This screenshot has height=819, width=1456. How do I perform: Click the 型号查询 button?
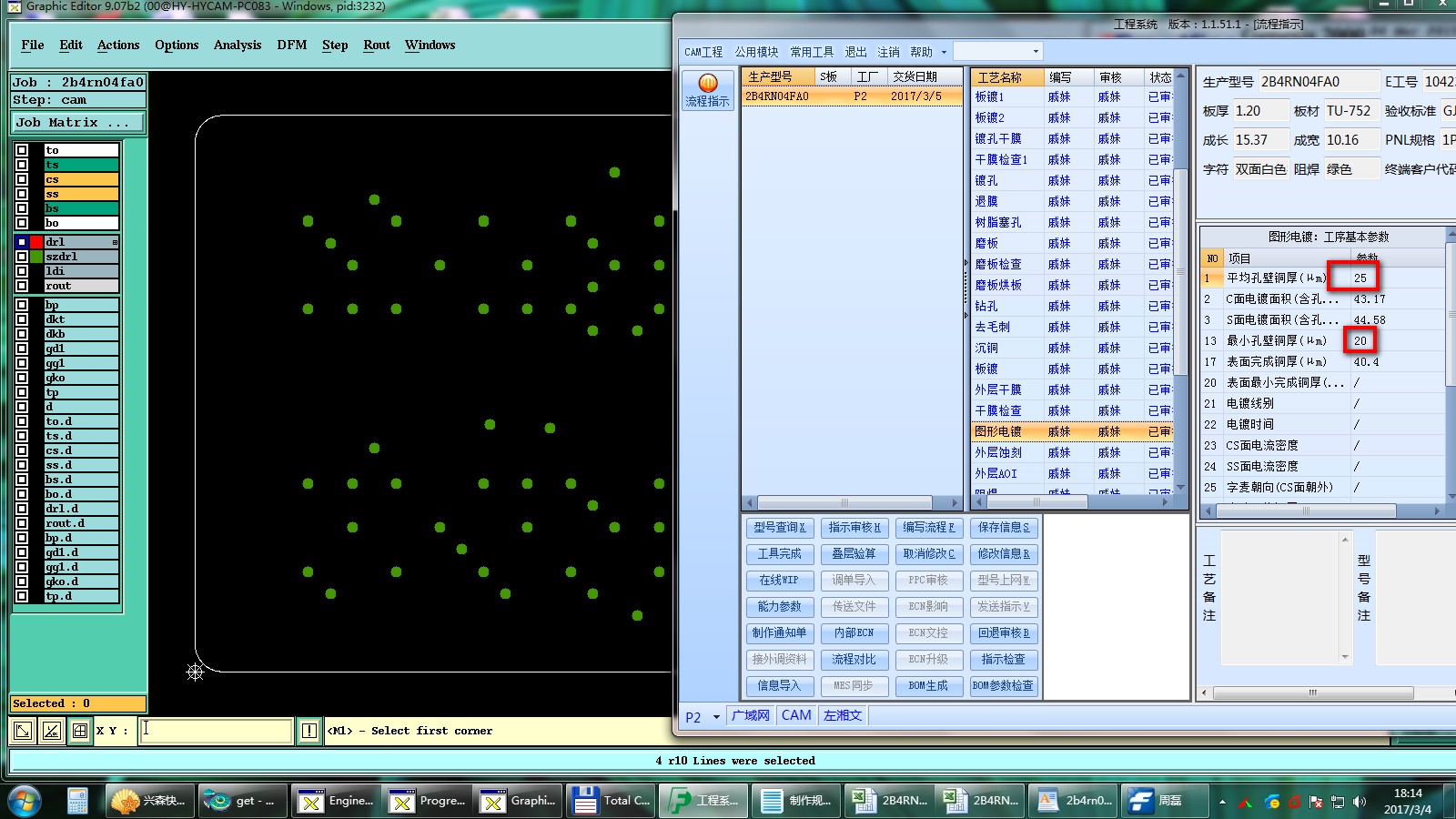click(x=780, y=527)
